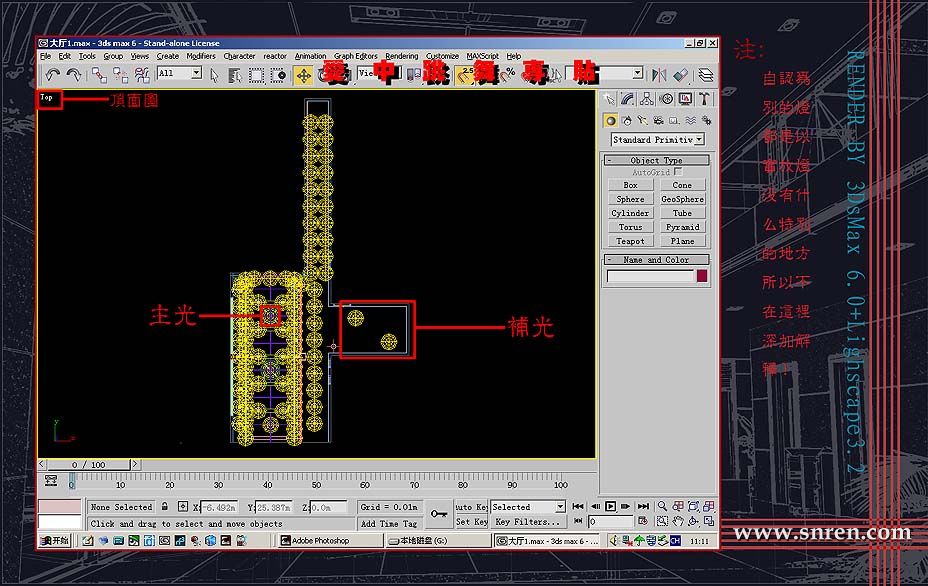Open the Rendering menu
The height and width of the screenshot is (586, 928).
[402, 56]
